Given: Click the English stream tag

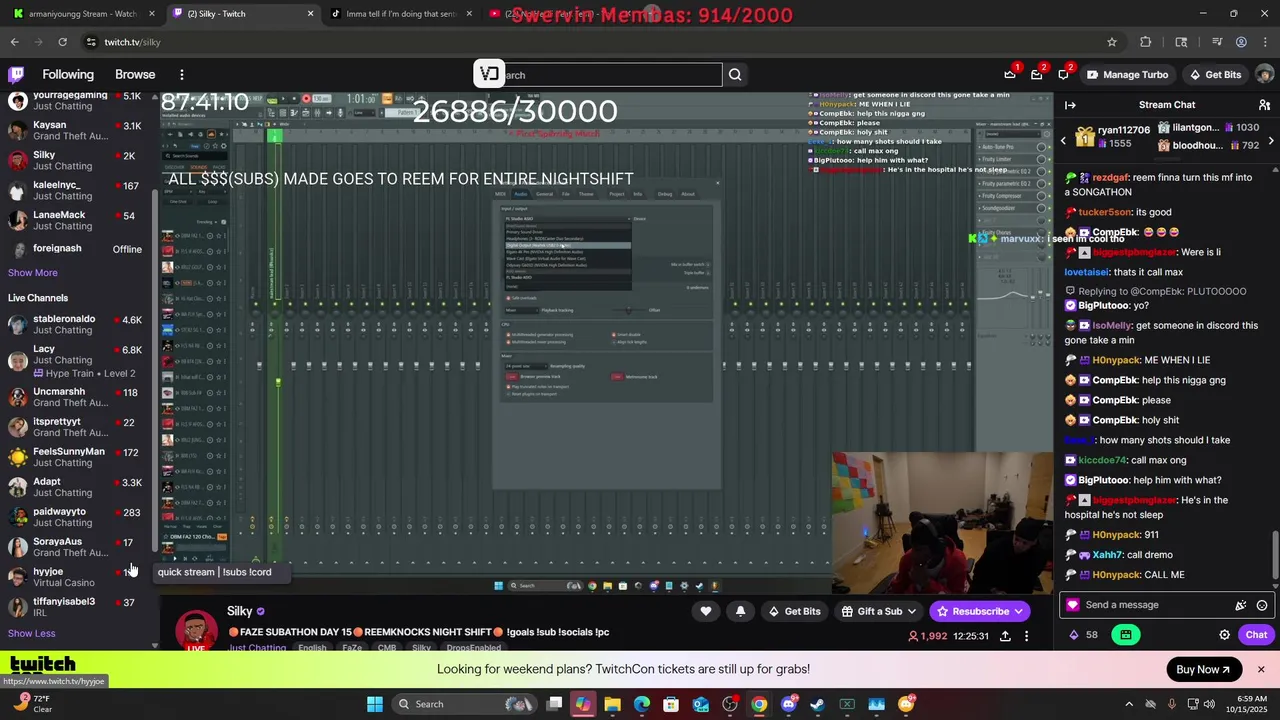Looking at the screenshot, I should [312, 648].
